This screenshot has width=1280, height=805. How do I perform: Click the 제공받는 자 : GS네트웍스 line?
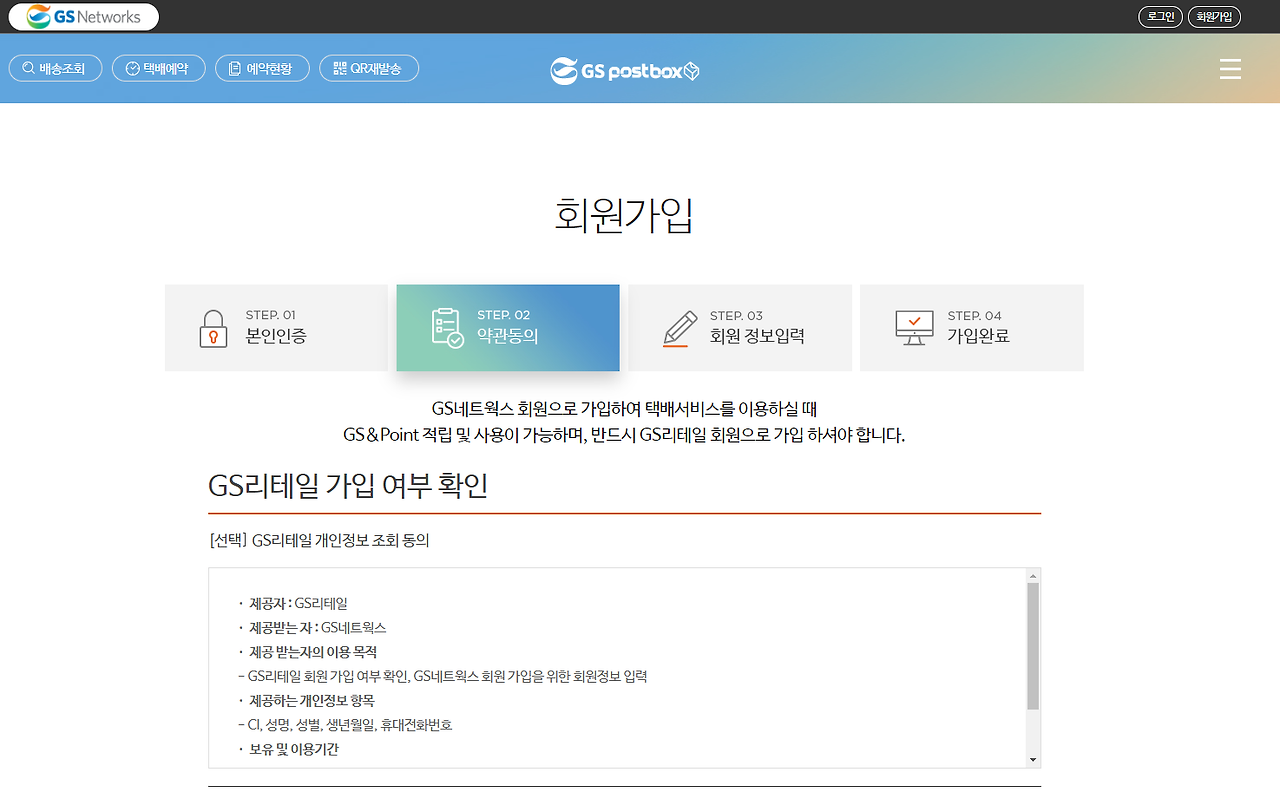[312, 628]
